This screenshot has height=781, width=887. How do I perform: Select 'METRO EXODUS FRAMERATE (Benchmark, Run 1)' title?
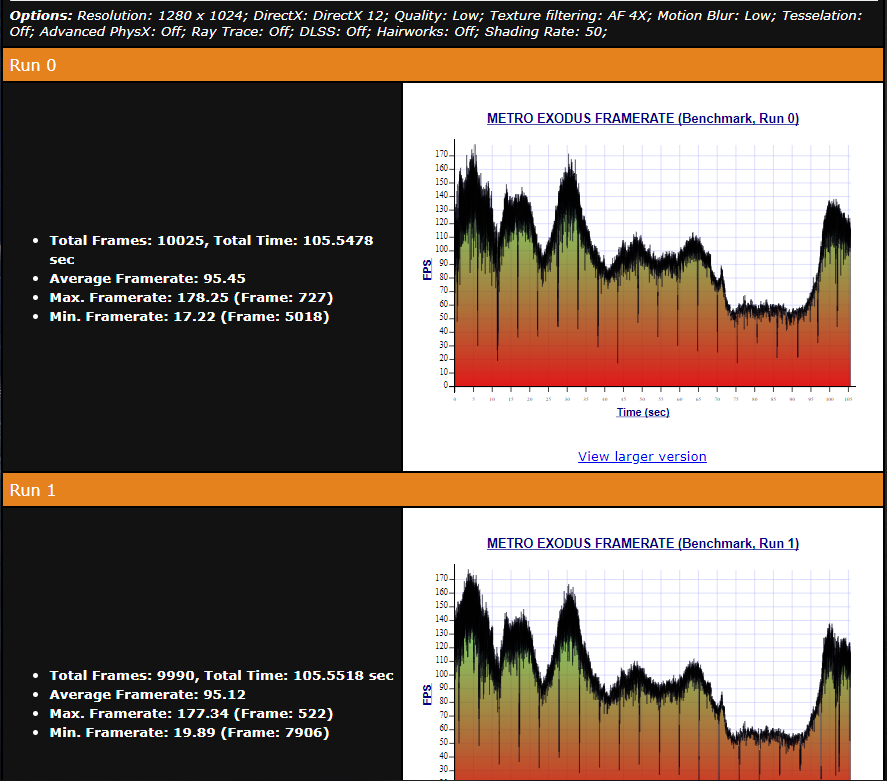tap(643, 543)
